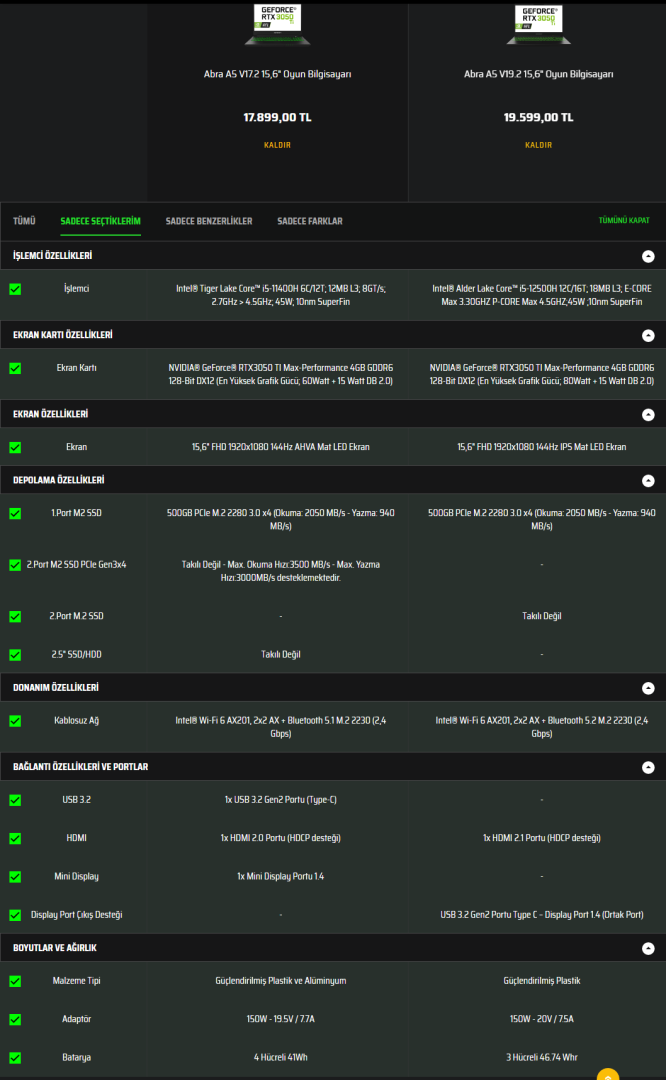Collapse the BOYUTLAR VE AĞIRLIK section
The image size is (666, 1080).
click(648, 948)
